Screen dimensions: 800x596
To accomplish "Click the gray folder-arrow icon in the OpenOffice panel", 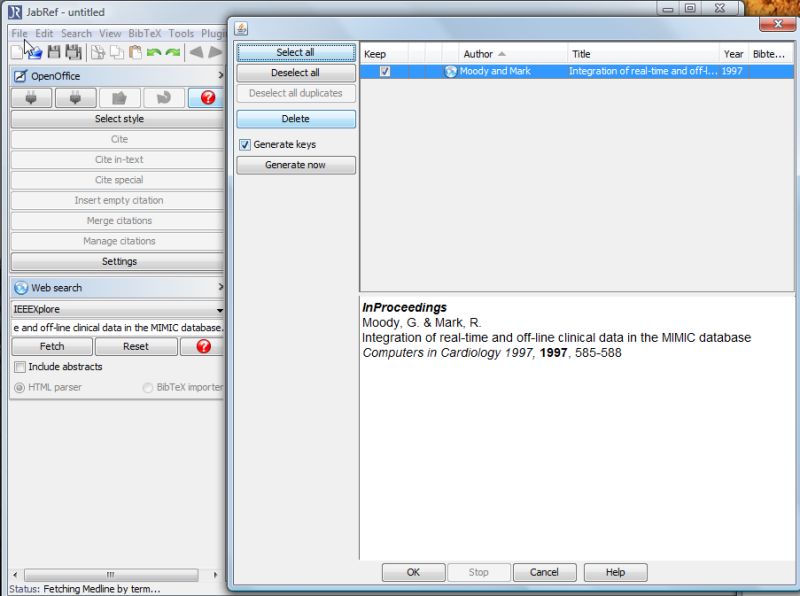I will [119, 97].
